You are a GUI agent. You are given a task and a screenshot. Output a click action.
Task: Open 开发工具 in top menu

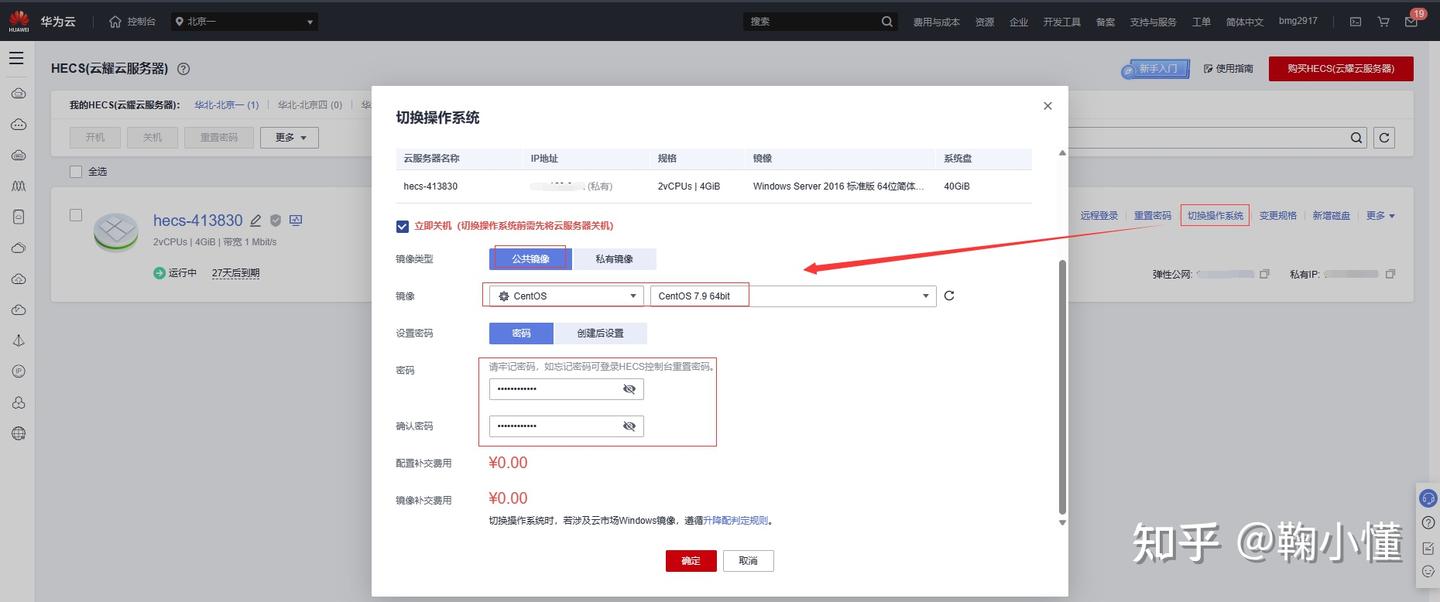coord(1062,22)
